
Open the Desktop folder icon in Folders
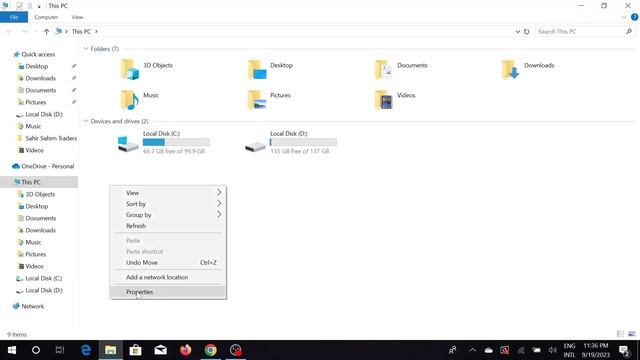coord(257,69)
